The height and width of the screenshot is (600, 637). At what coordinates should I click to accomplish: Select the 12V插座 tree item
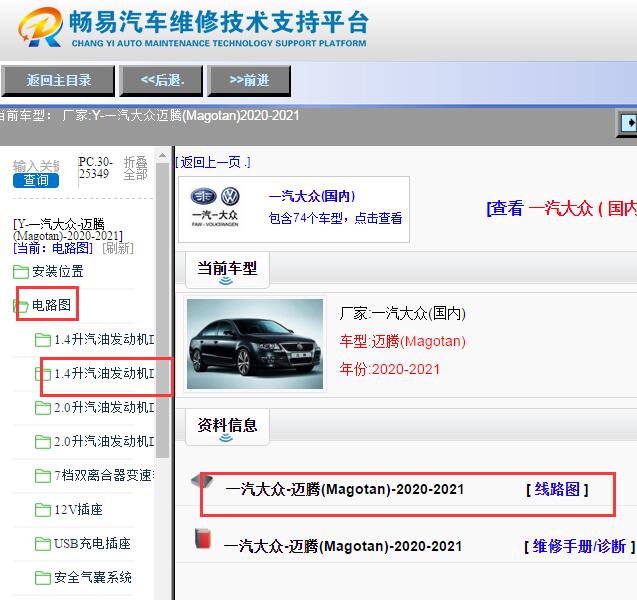78,509
